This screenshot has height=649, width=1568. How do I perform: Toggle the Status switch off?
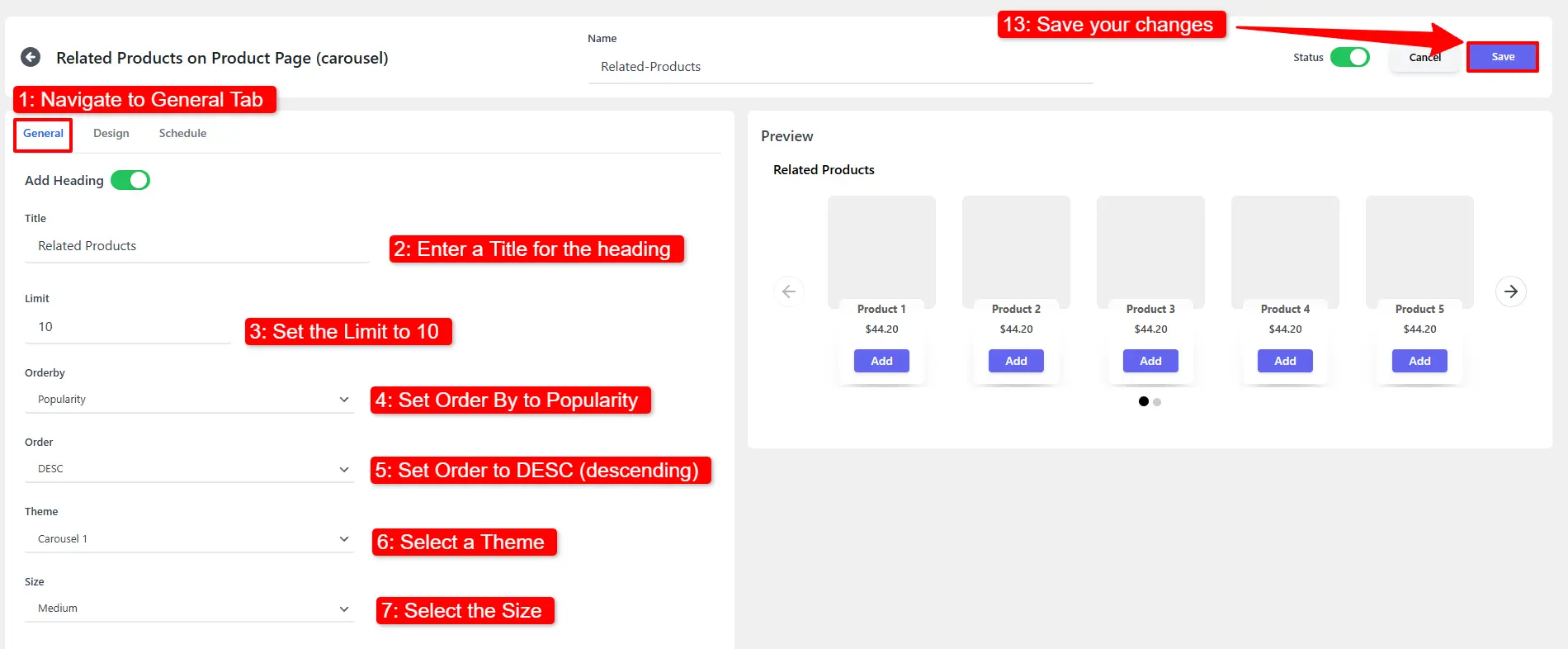click(x=1349, y=57)
